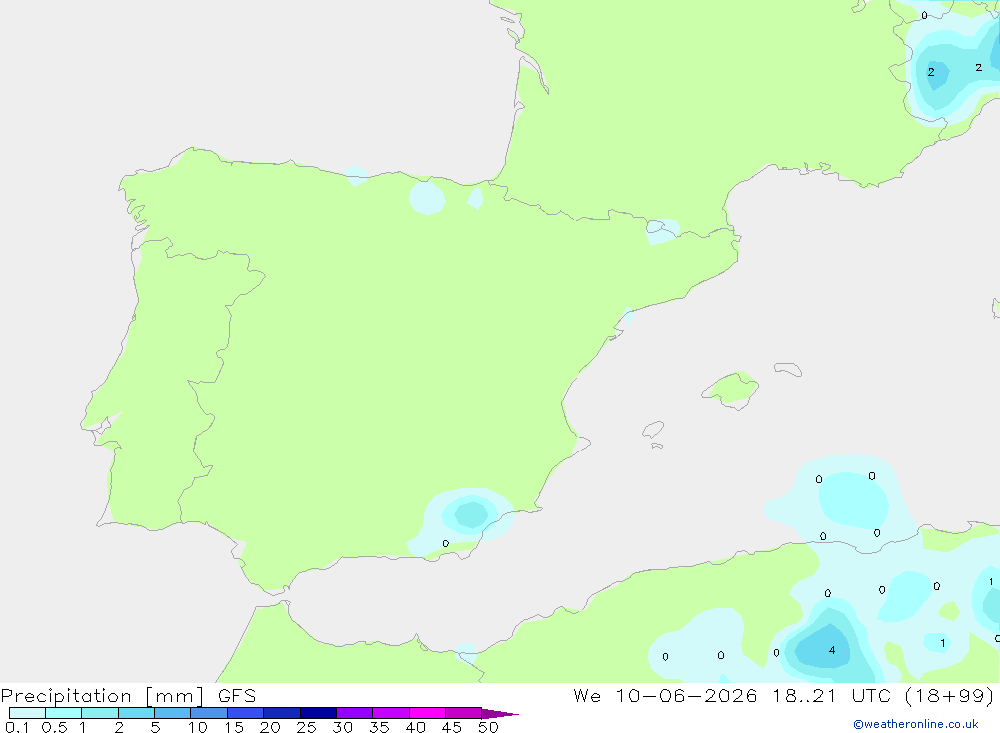1000x733 pixels.
Task: Click the 15–20 mm legend color swatch
Action: [x=246, y=713]
